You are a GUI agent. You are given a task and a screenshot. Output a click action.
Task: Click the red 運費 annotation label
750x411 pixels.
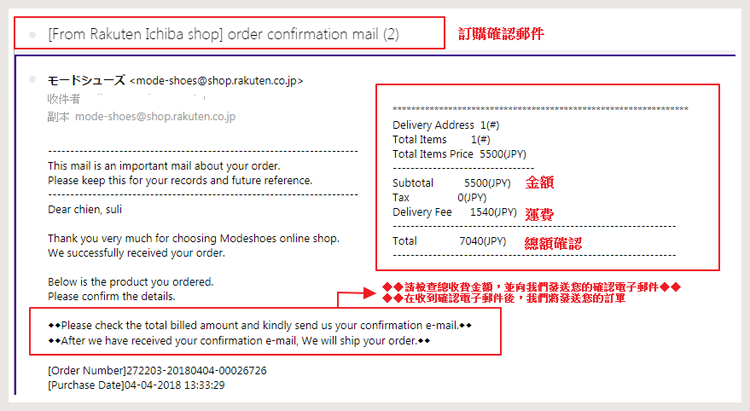tap(539, 214)
